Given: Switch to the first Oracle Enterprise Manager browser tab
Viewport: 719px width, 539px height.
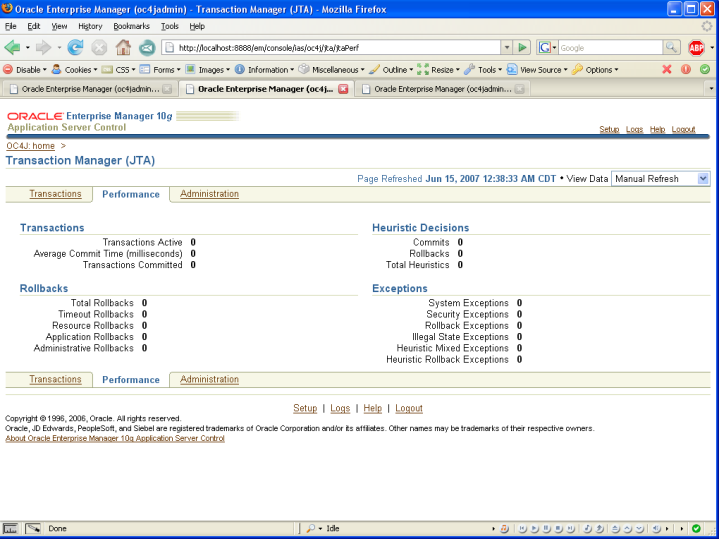Looking at the screenshot, I should tap(89, 89).
